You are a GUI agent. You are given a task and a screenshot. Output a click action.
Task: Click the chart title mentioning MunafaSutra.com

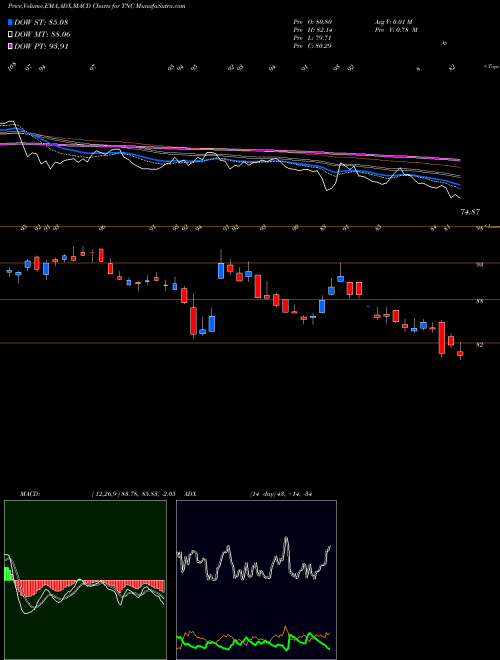(96, 6)
